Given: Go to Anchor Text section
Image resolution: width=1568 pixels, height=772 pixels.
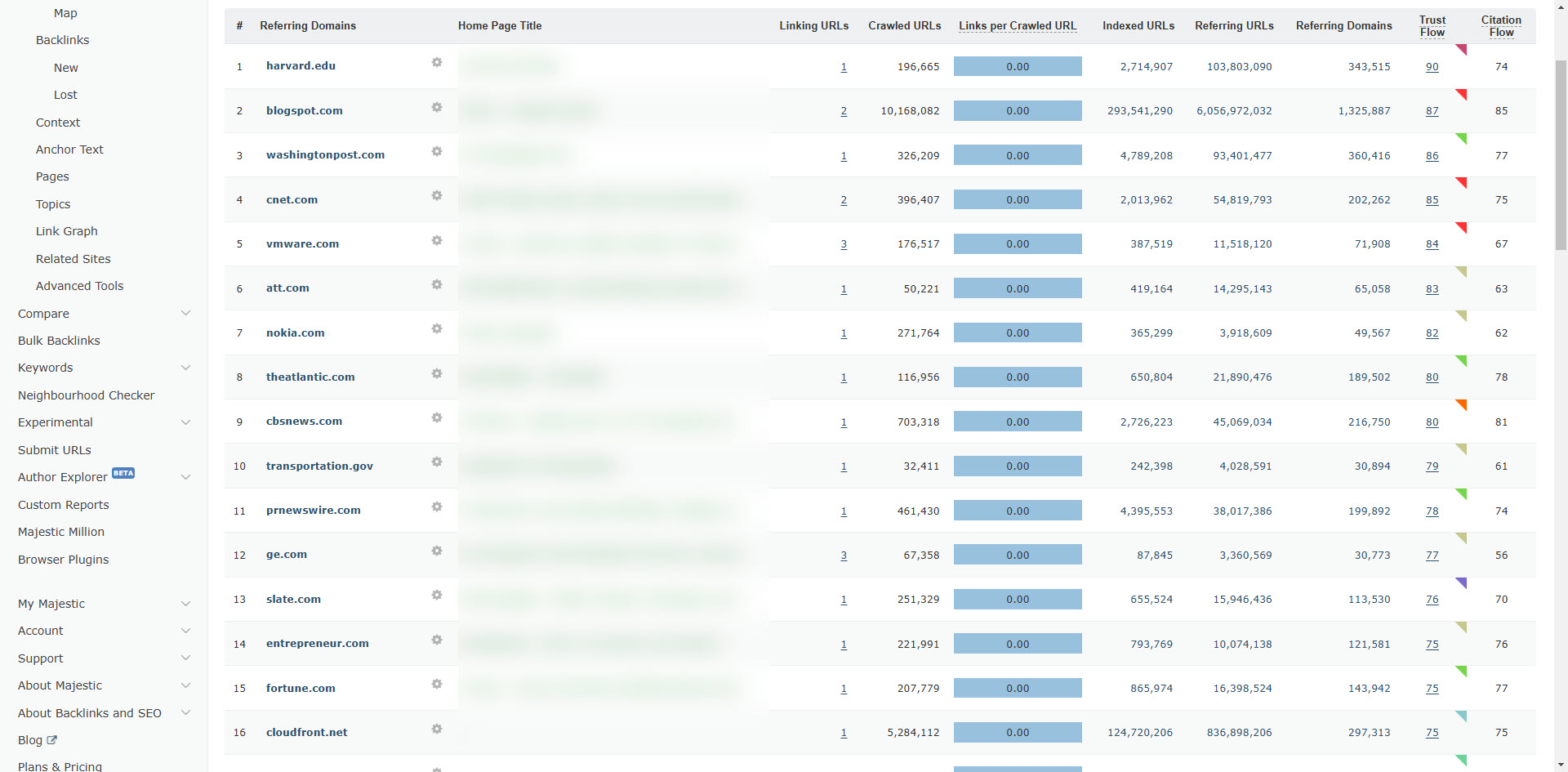Looking at the screenshot, I should point(69,149).
